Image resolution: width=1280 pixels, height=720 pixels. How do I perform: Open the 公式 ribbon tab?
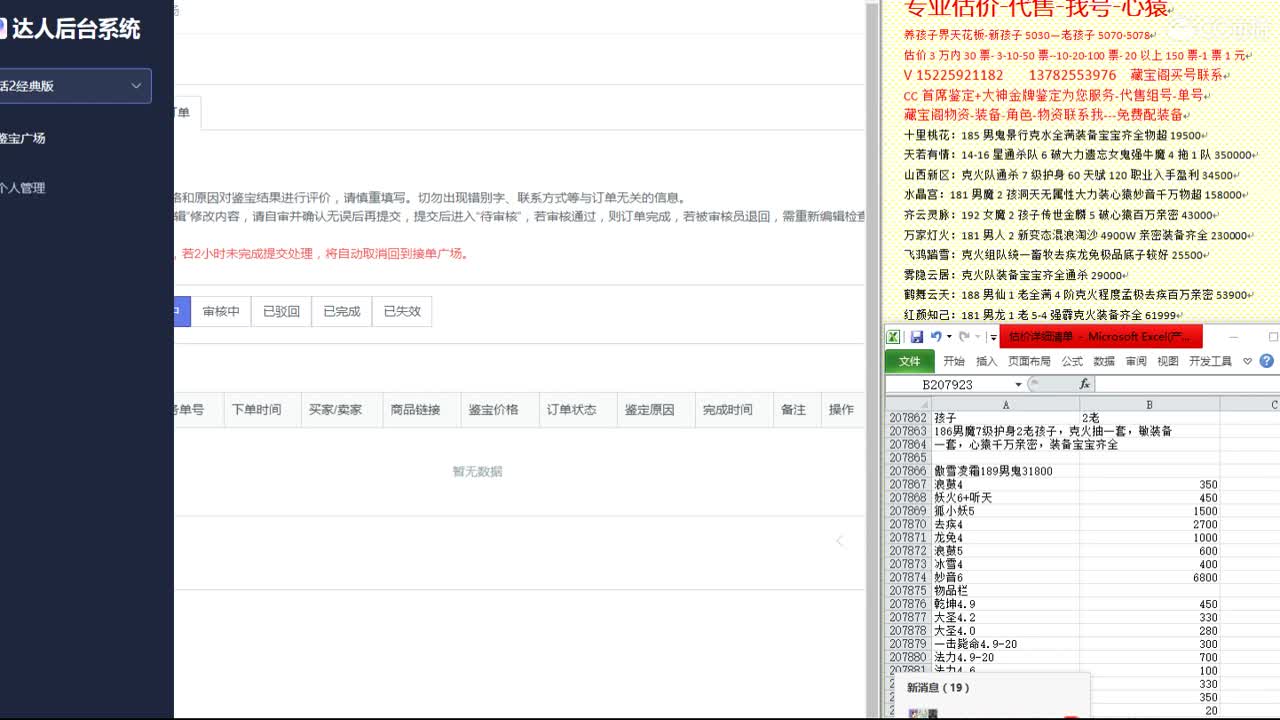click(1072, 361)
